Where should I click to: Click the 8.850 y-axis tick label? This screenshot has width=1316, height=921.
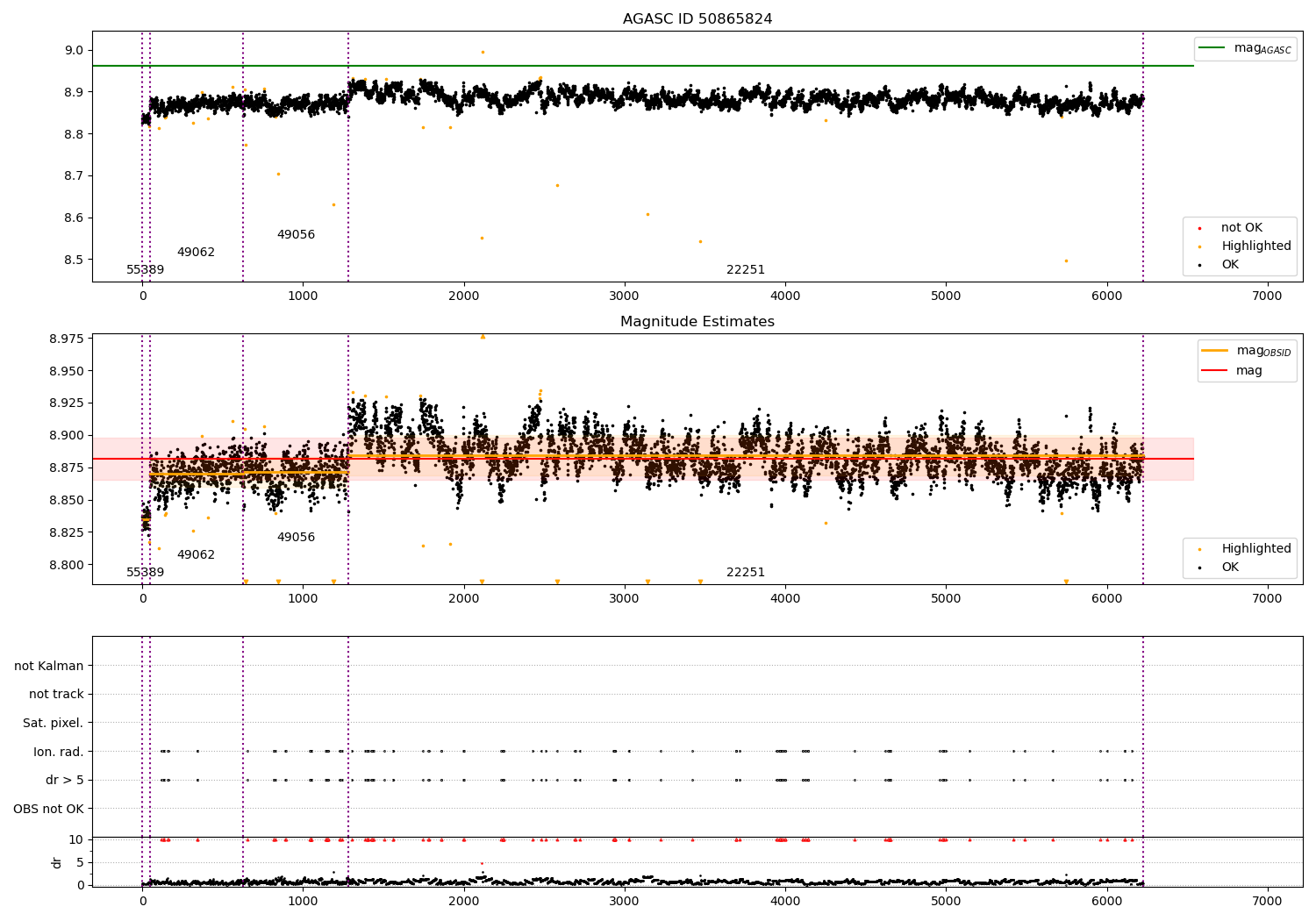[68, 500]
